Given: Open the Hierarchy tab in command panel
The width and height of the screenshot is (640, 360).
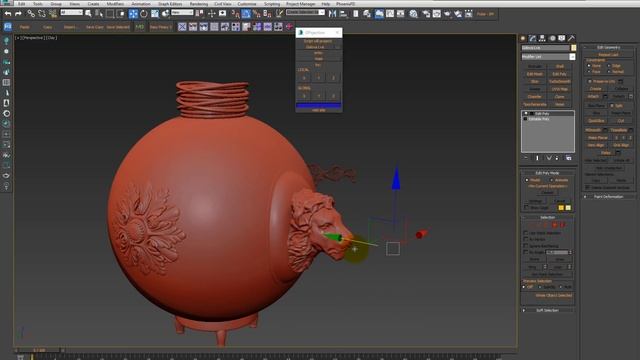Looking at the screenshot, I should [542, 38].
